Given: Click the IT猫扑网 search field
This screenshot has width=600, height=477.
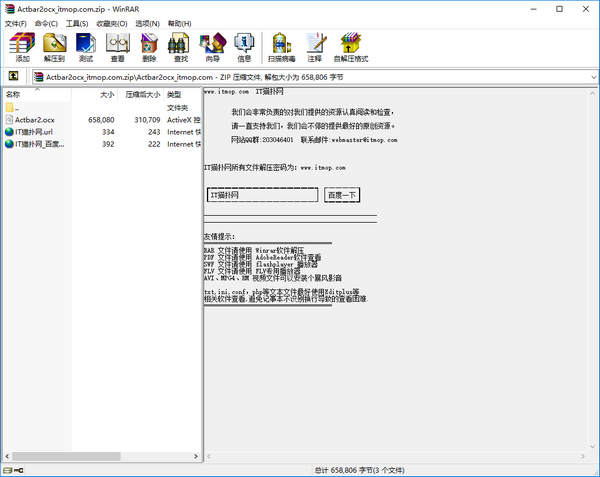Looking at the screenshot, I should [x=262, y=195].
